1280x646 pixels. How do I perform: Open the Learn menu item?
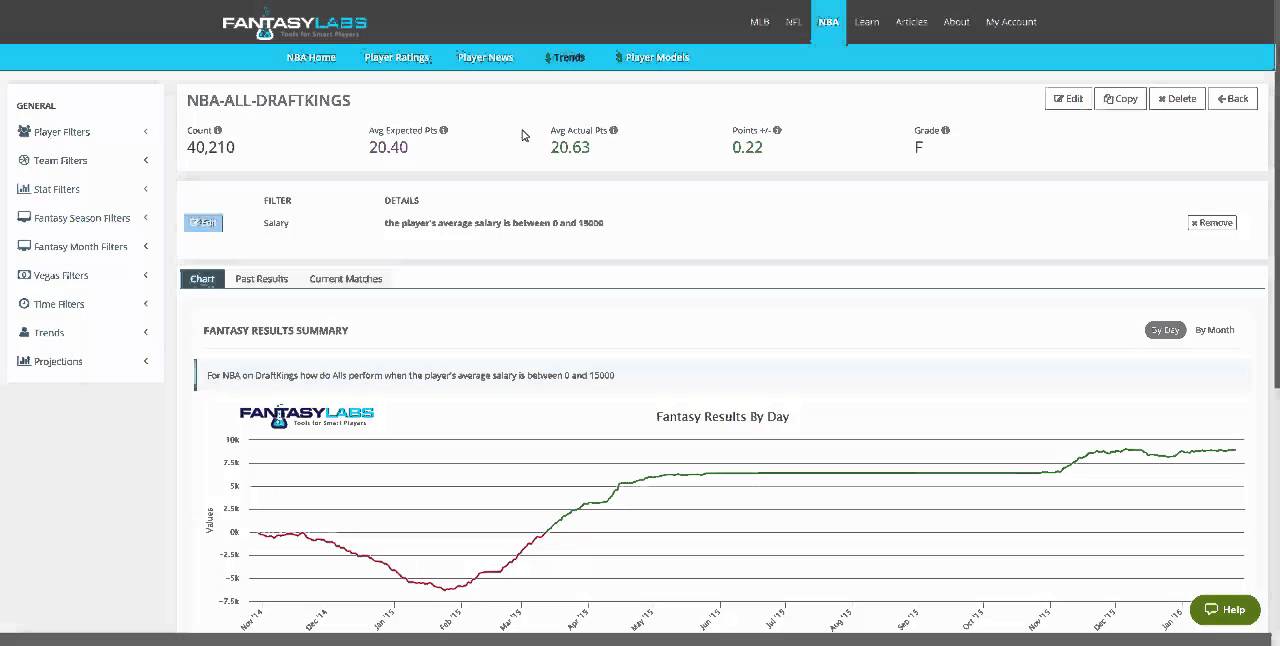[867, 22]
